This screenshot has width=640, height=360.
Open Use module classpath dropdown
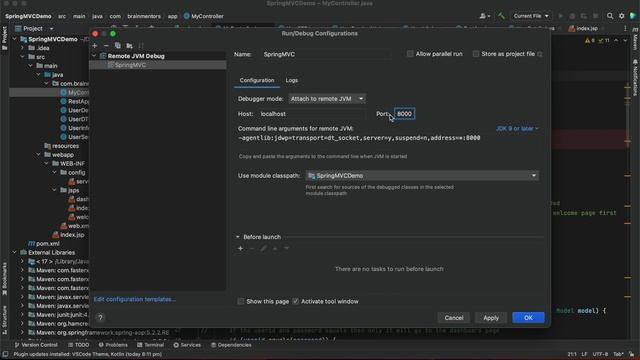pyautogui.click(x=422, y=176)
